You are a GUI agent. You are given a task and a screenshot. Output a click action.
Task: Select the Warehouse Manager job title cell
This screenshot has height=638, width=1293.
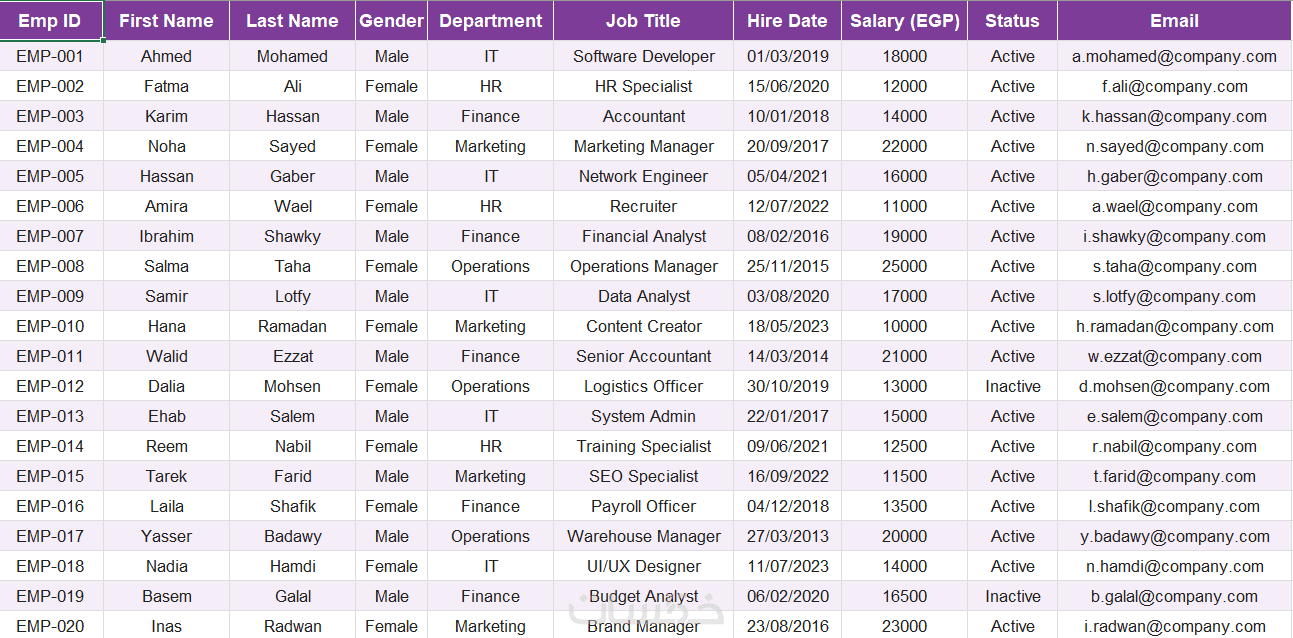[643, 536]
